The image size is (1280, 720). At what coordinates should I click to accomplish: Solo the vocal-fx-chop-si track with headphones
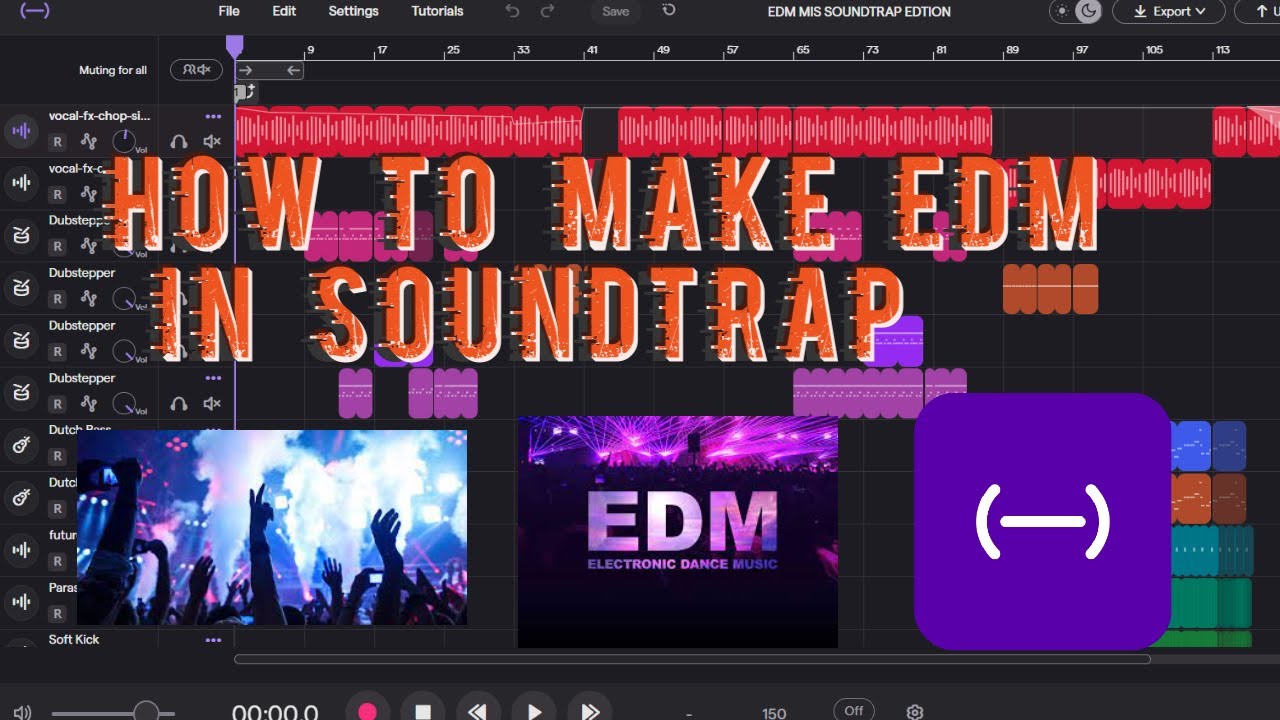[x=179, y=142]
